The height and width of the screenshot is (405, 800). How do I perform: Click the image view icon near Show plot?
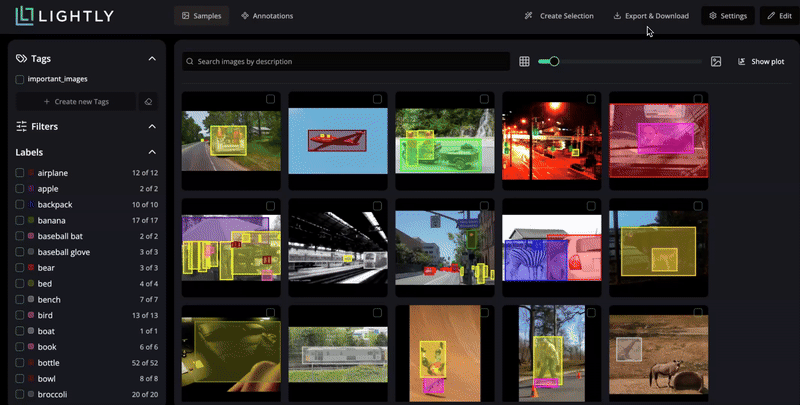click(x=716, y=62)
